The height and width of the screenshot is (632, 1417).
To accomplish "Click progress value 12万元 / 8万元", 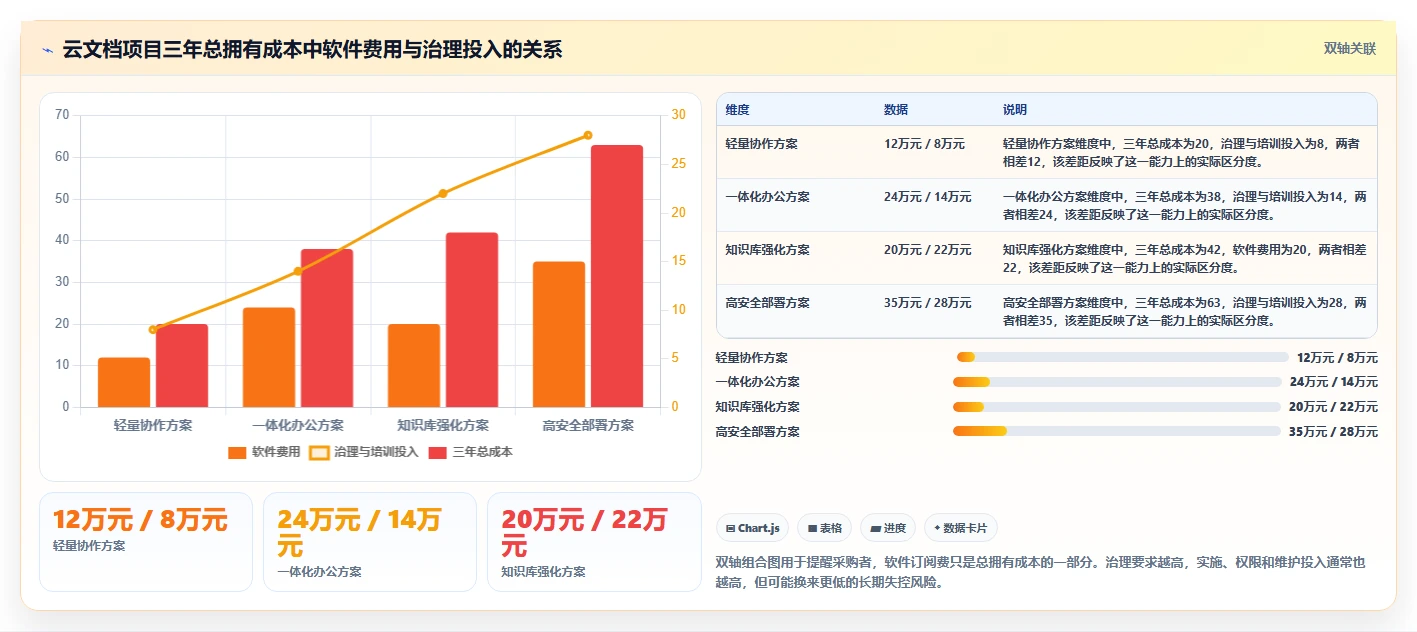I will pos(1337,358).
